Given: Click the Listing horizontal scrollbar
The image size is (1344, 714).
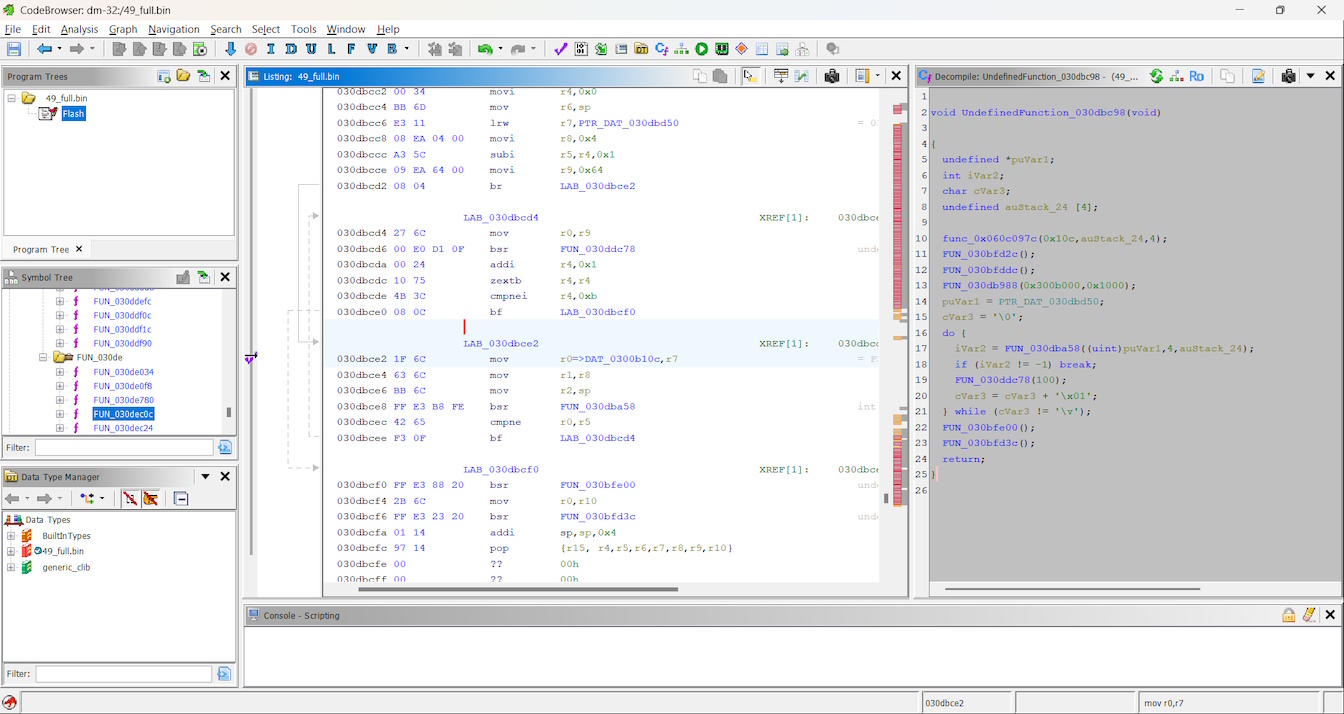Looking at the screenshot, I should (x=517, y=589).
